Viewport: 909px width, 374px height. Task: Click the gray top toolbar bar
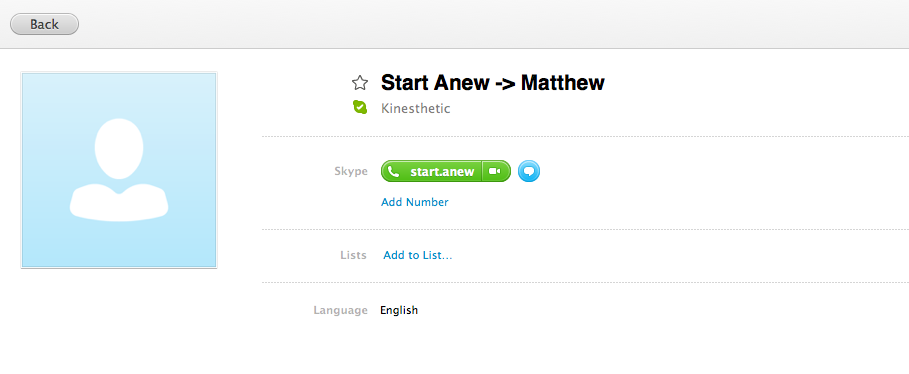click(454, 24)
